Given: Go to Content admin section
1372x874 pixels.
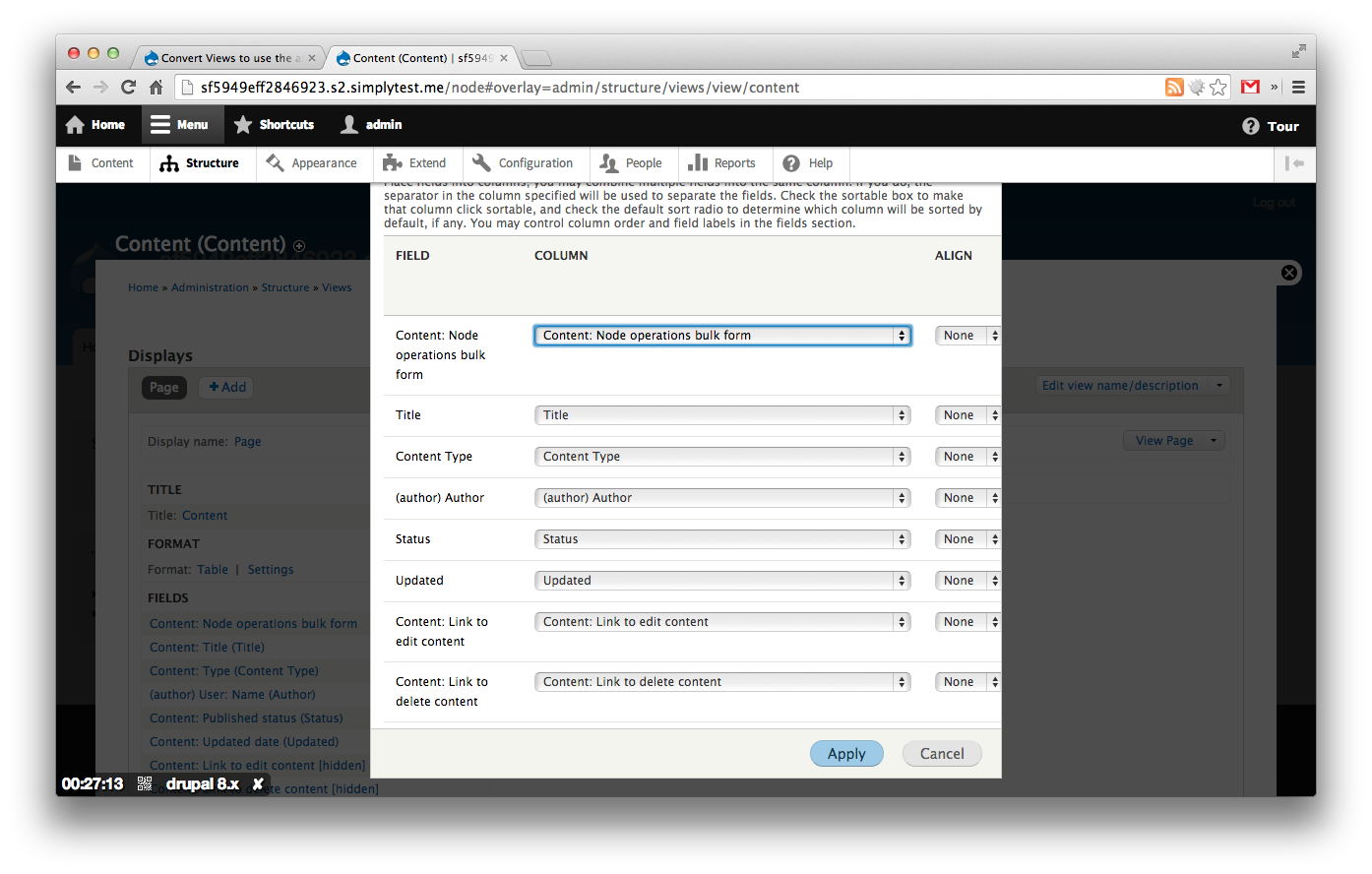Looking at the screenshot, I should [100, 163].
